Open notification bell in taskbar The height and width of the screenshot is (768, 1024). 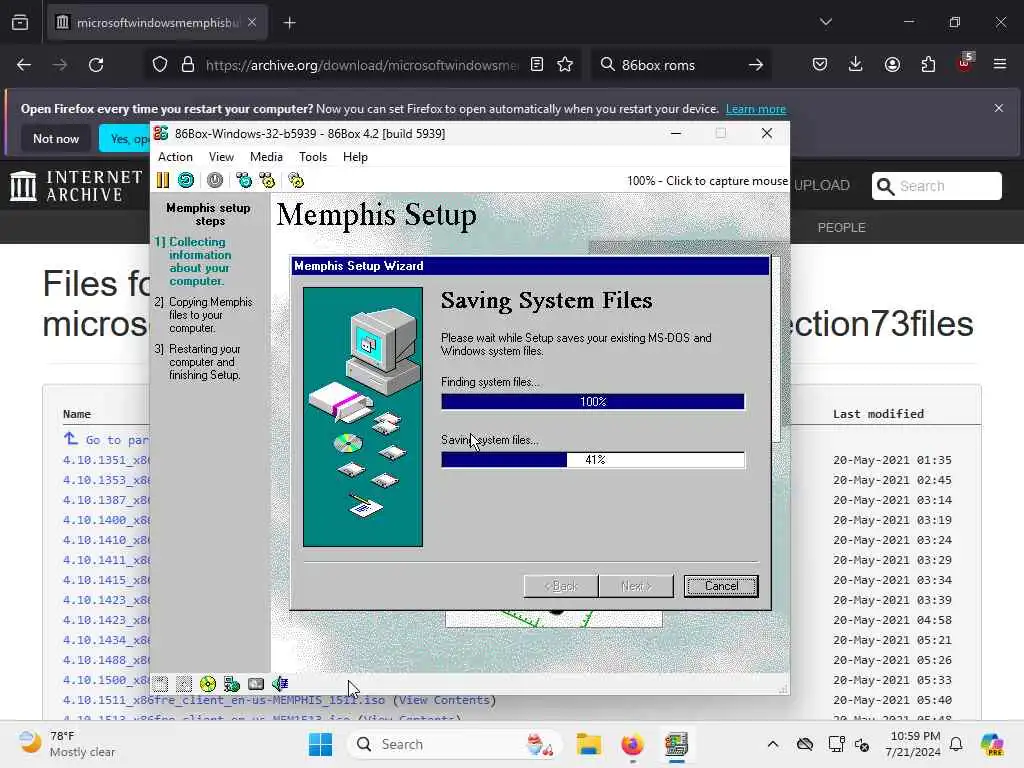(x=956, y=744)
